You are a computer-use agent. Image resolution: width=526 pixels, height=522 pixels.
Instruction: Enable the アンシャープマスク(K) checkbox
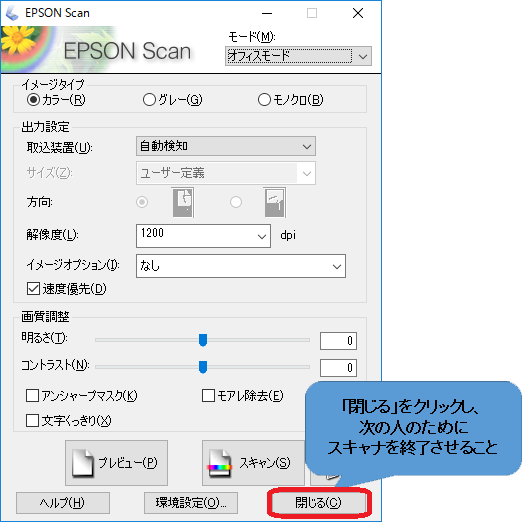32,396
